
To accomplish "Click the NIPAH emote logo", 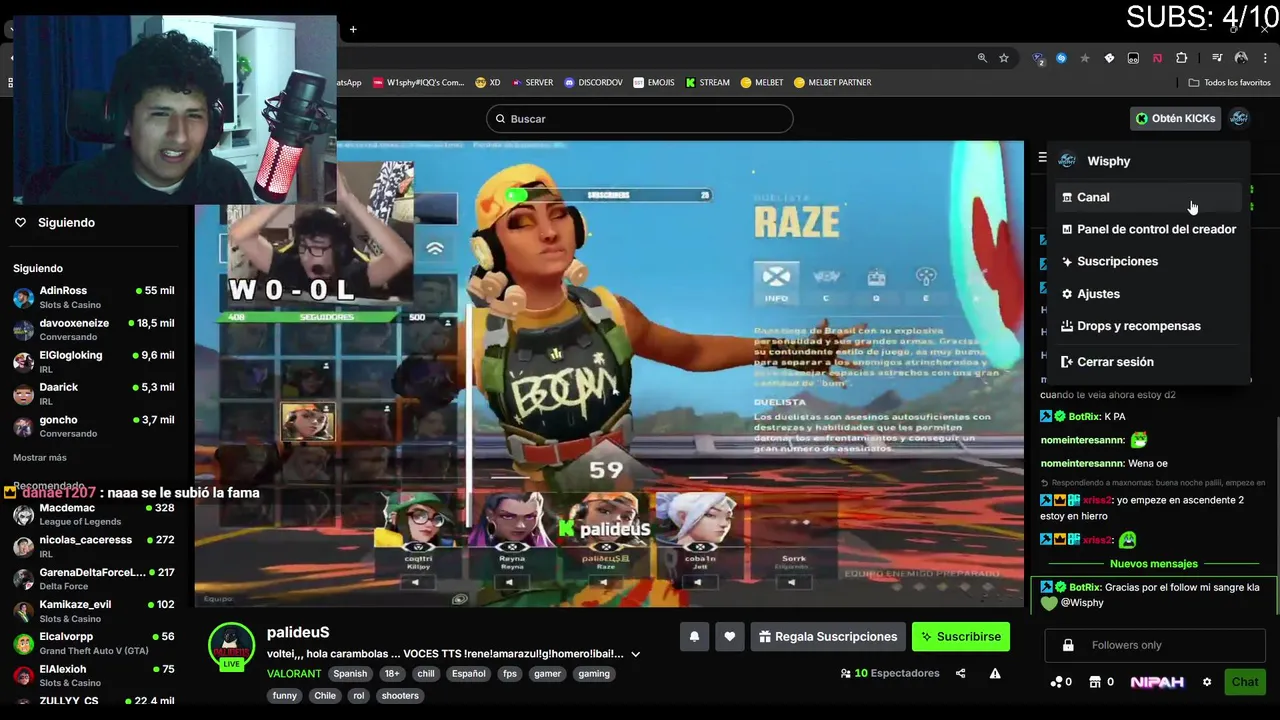I will tap(1157, 682).
